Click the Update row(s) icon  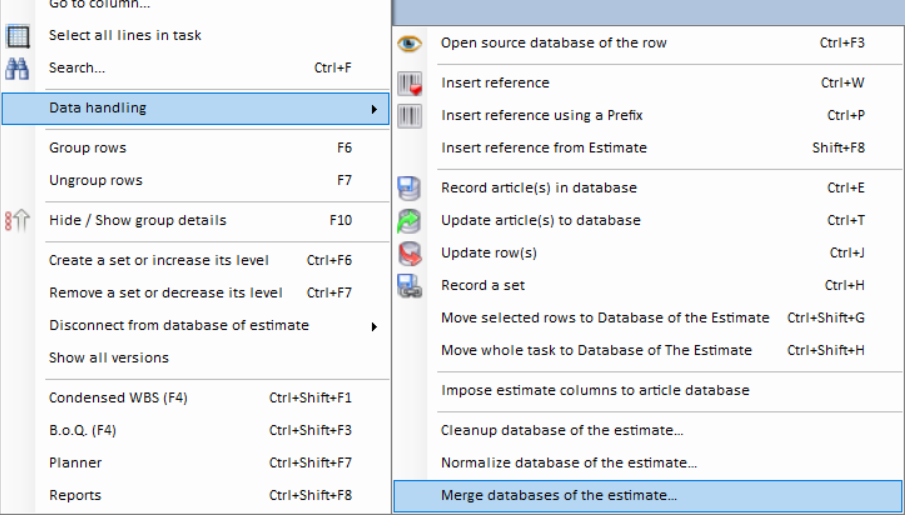pos(410,253)
